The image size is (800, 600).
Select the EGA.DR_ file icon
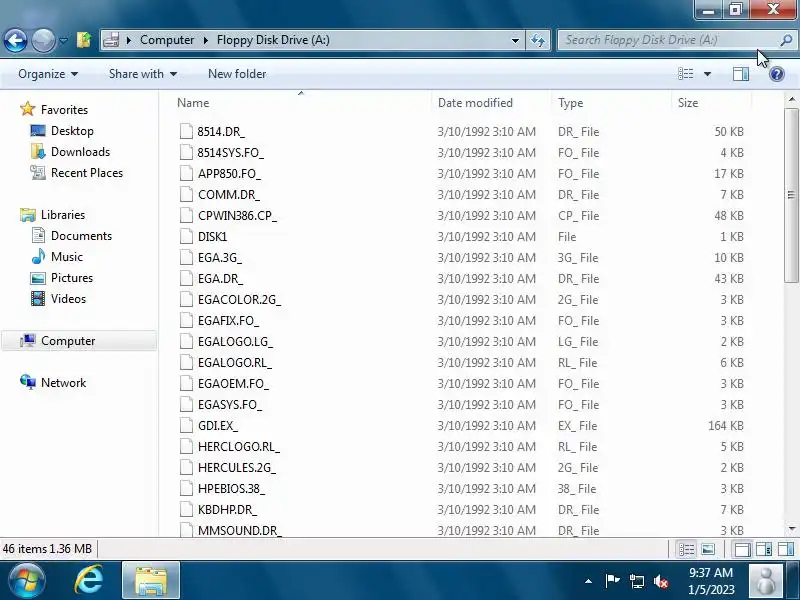click(x=186, y=278)
